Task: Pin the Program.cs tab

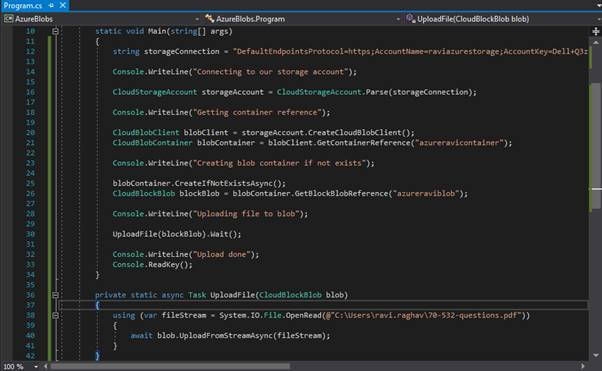Action: 51,5
